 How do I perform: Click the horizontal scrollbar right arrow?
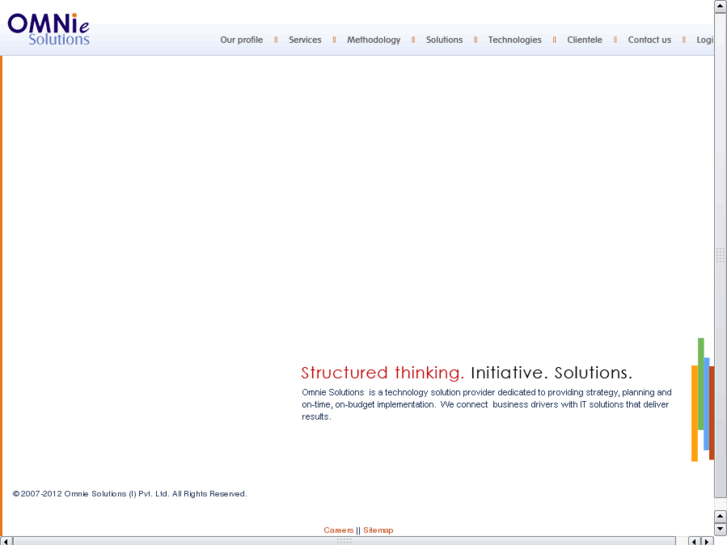708,541
